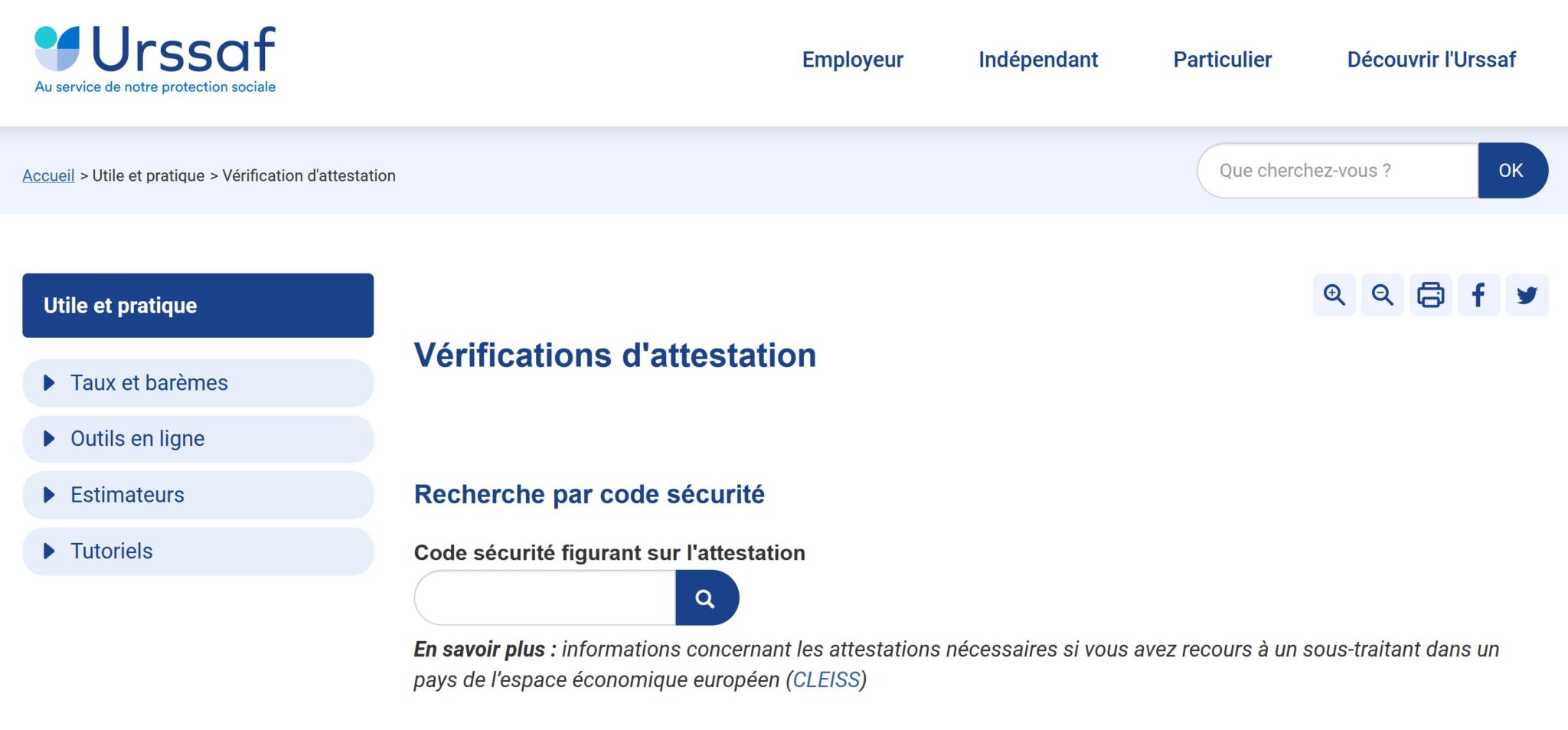Click the Urssaf logo

click(x=153, y=54)
